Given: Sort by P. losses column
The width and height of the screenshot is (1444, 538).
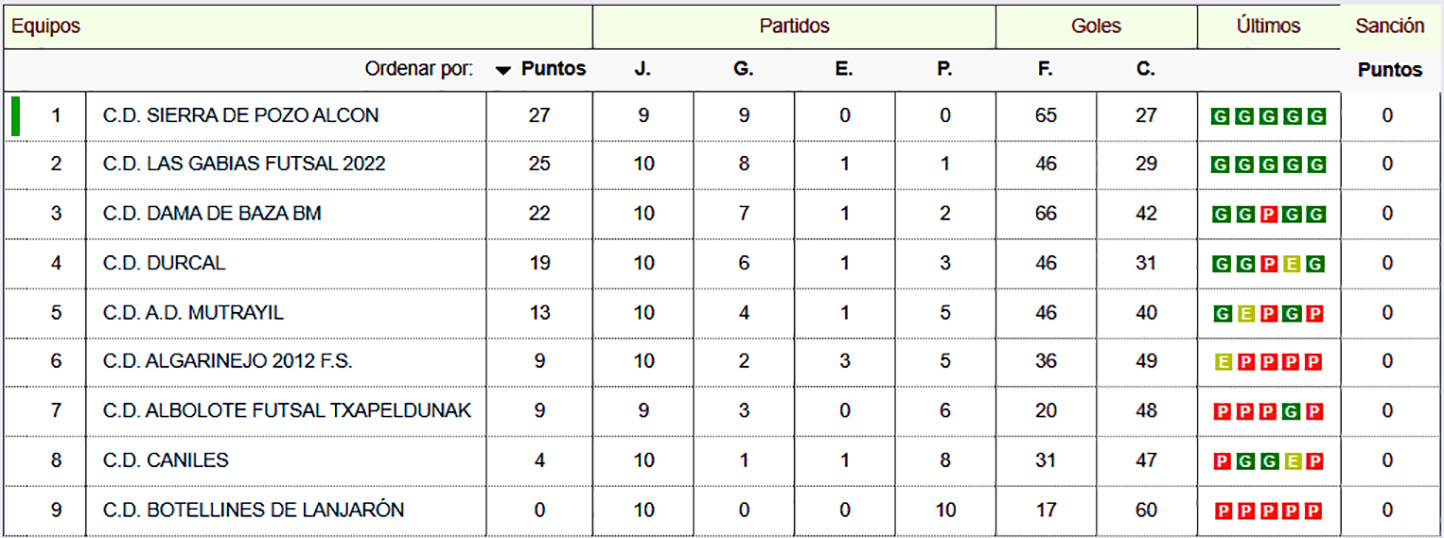Looking at the screenshot, I should [x=944, y=70].
